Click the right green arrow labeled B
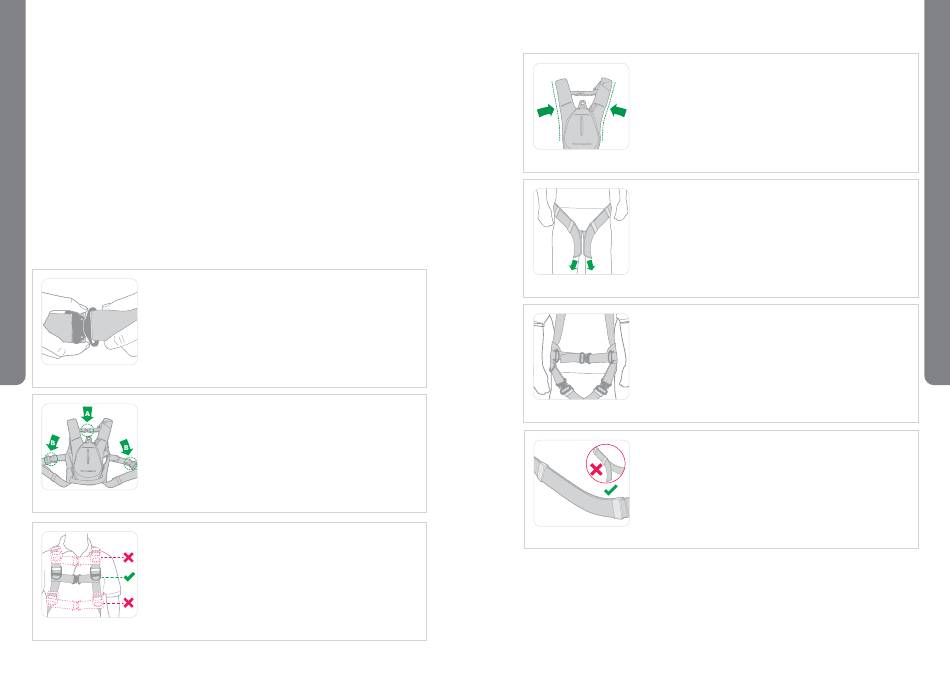Screen dimensions: 950x674 [125, 447]
